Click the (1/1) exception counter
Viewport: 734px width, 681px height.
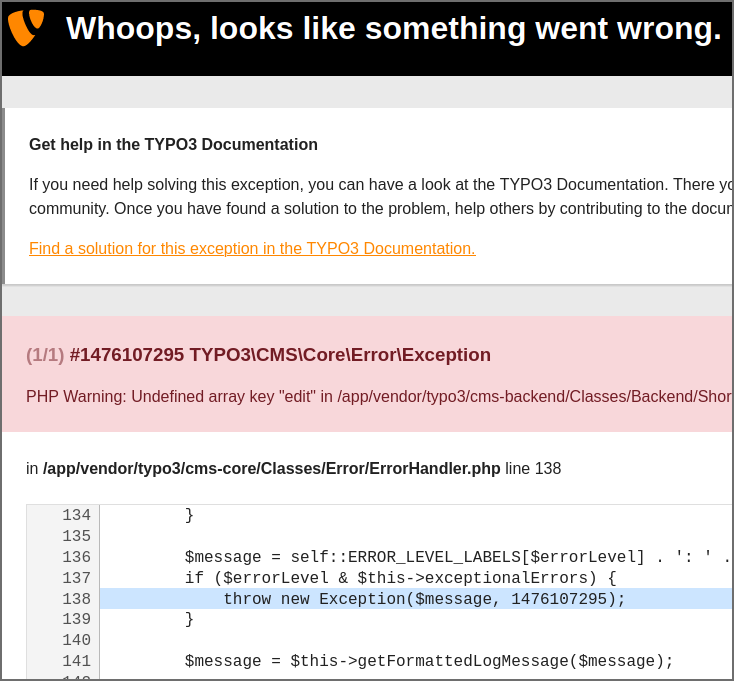[45, 355]
